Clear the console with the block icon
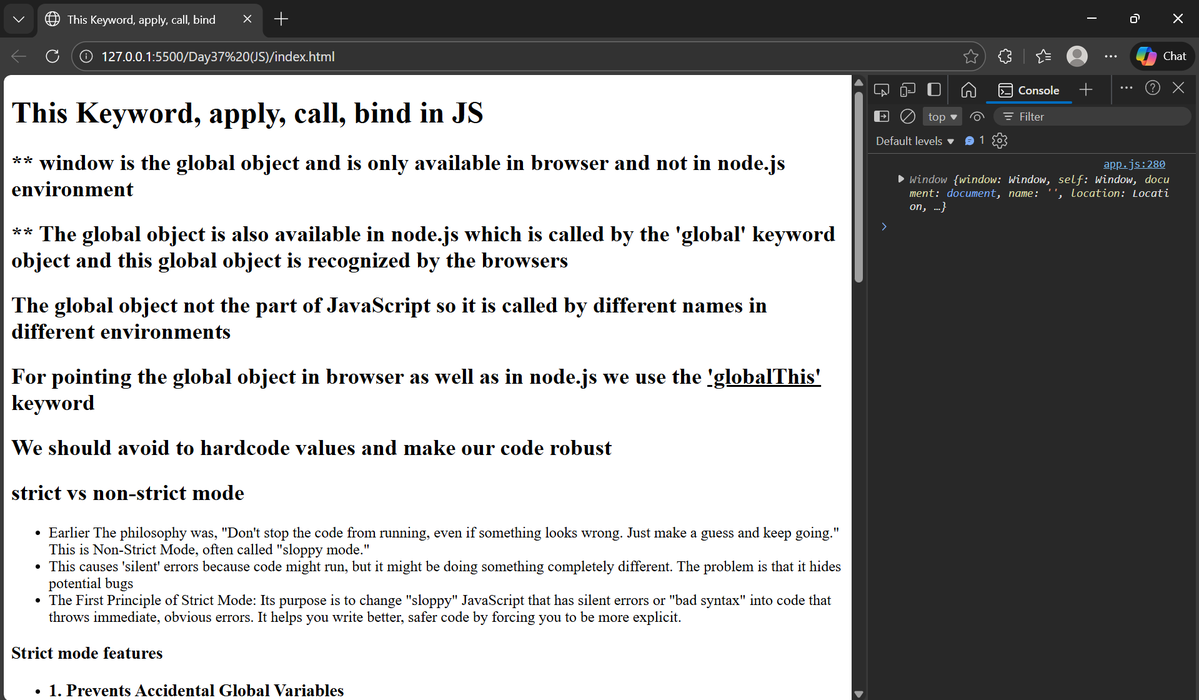1199x700 pixels. click(x=908, y=116)
